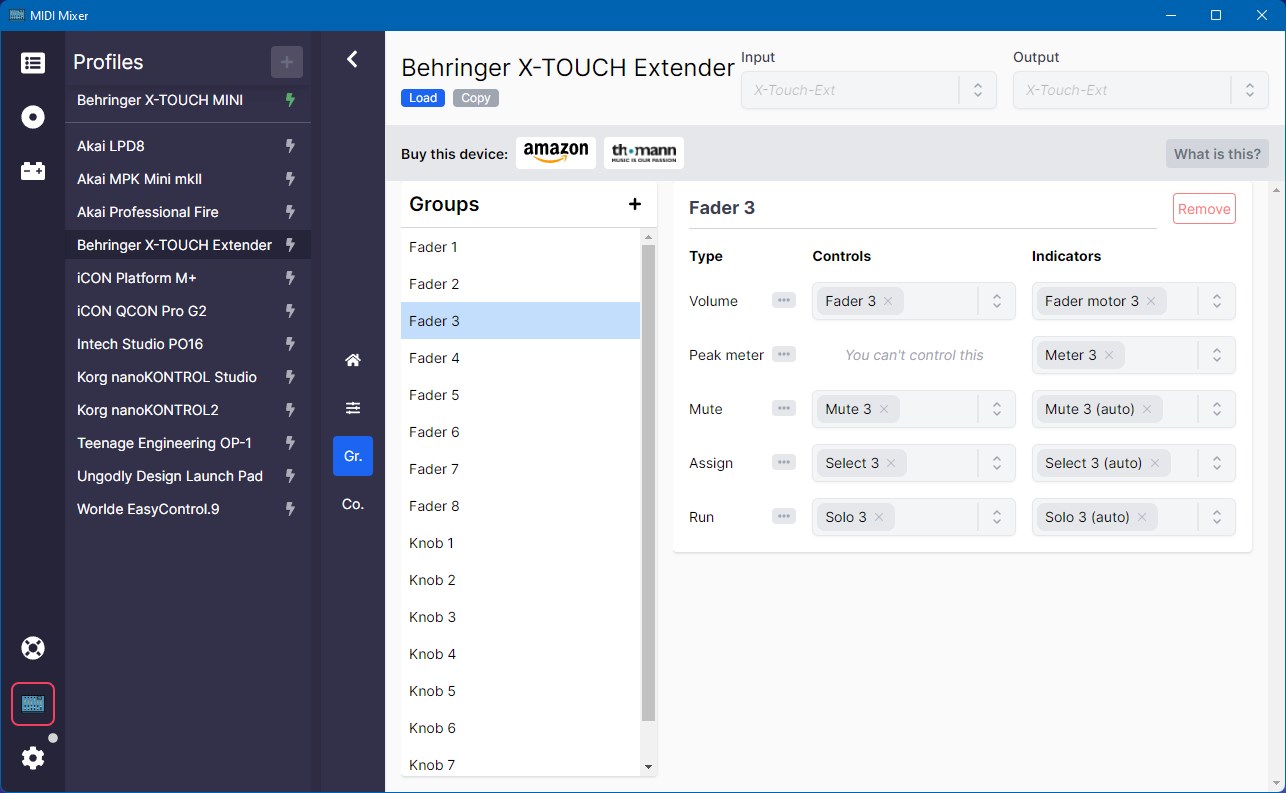Click the Copy button
The image size is (1286, 793).
(x=476, y=98)
